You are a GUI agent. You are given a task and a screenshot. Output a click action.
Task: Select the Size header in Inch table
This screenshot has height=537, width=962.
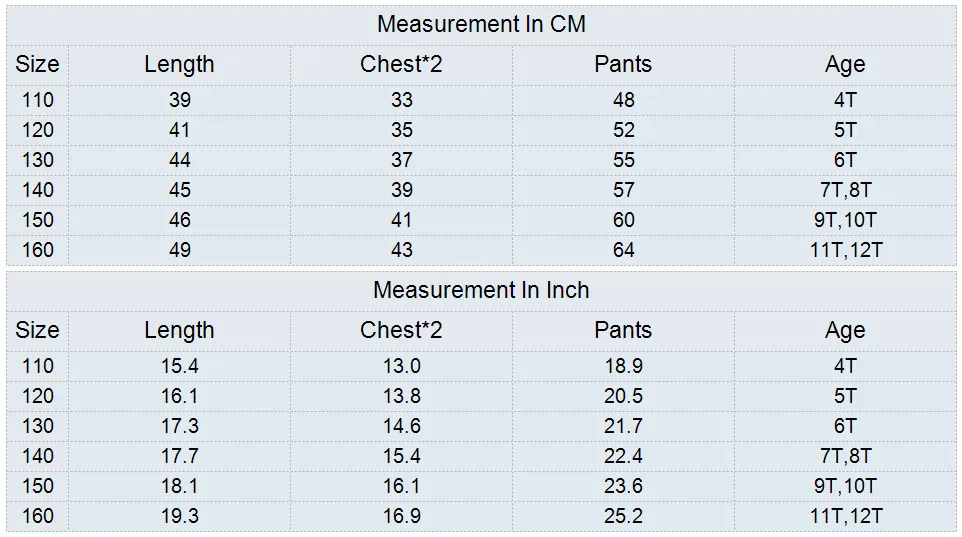pyautogui.click(x=37, y=330)
